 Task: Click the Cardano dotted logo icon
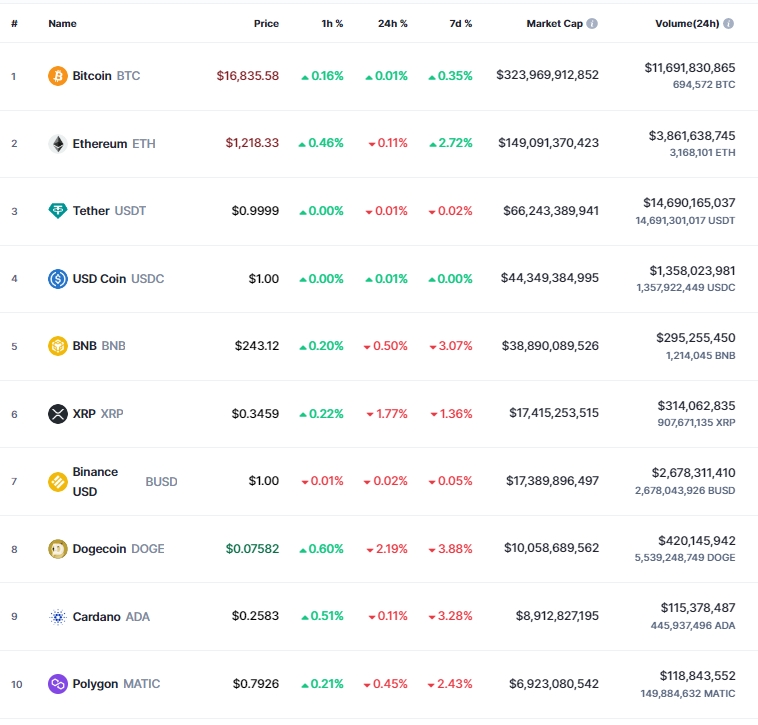[x=58, y=617]
